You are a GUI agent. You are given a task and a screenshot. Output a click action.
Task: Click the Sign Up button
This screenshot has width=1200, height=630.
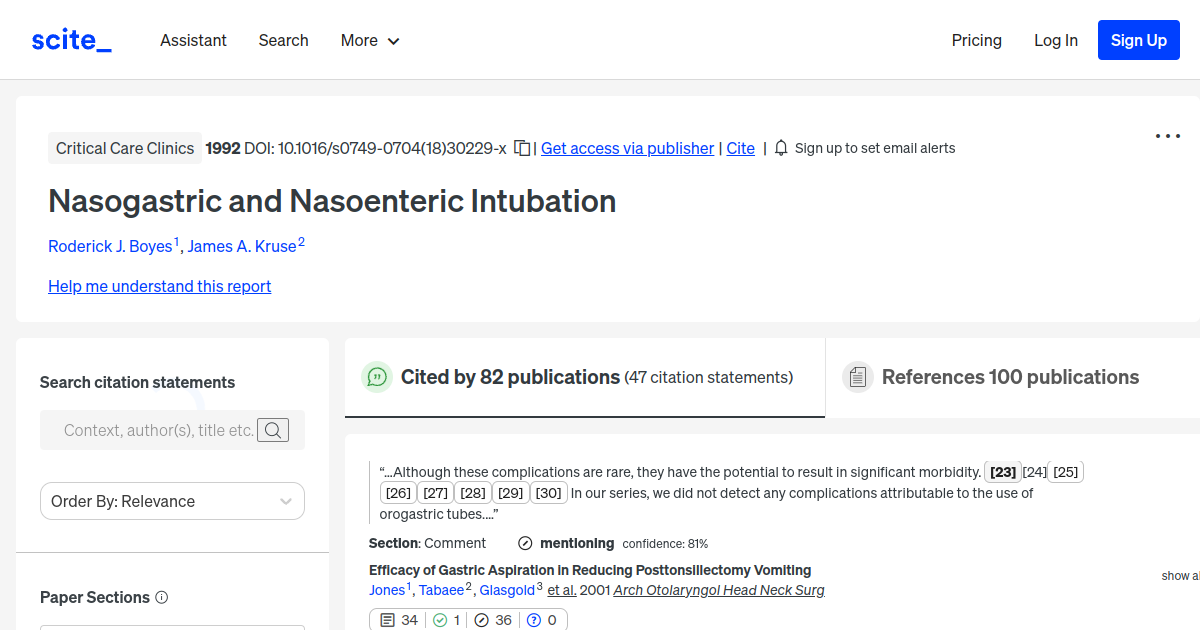(x=1138, y=40)
